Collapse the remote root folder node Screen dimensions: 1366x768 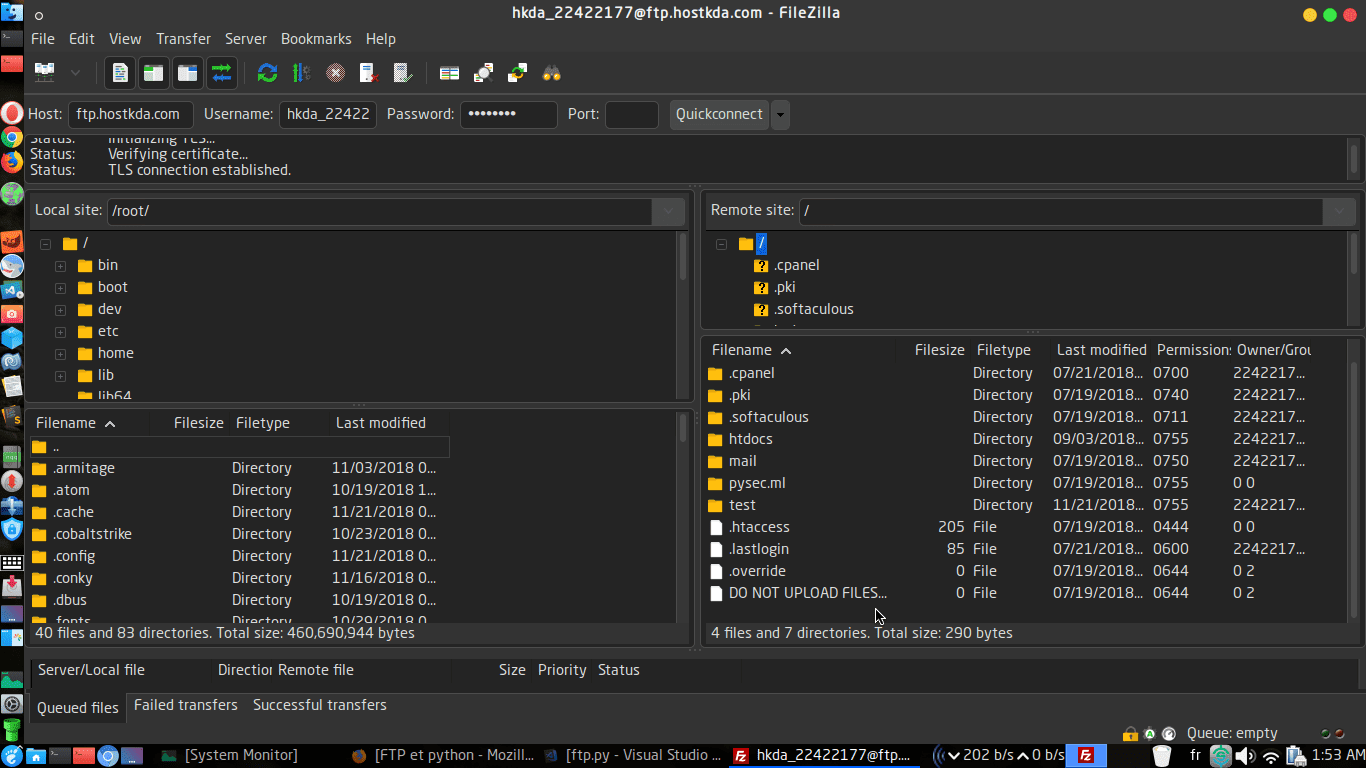coord(721,244)
